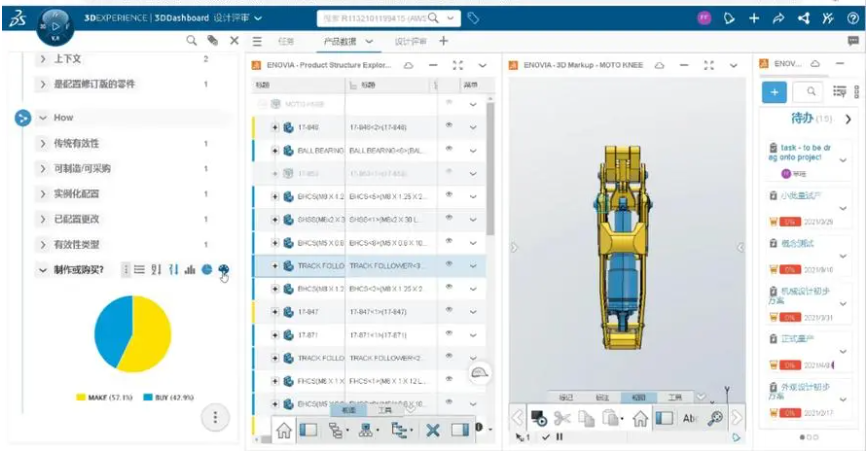Screen dimensions: 867x461
Task: Click the Abc text annotation tool
Action: tap(690, 418)
